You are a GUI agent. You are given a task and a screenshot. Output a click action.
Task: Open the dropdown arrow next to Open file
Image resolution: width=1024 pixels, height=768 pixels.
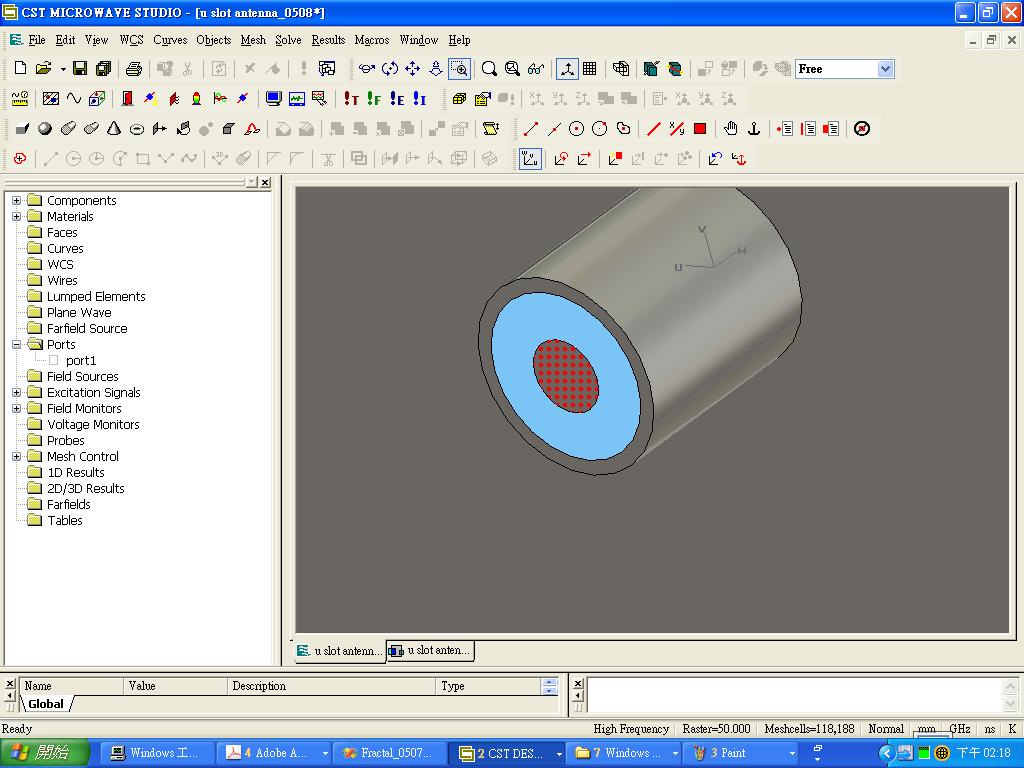pyautogui.click(x=63, y=69)
